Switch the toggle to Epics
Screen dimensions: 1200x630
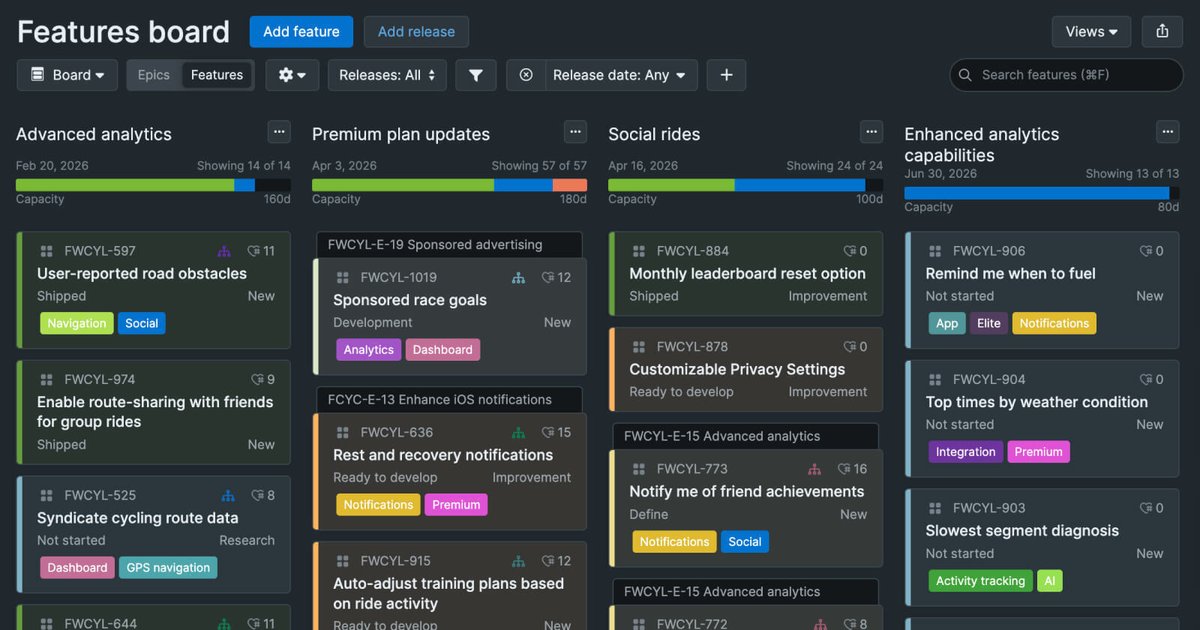coord(154,75)
